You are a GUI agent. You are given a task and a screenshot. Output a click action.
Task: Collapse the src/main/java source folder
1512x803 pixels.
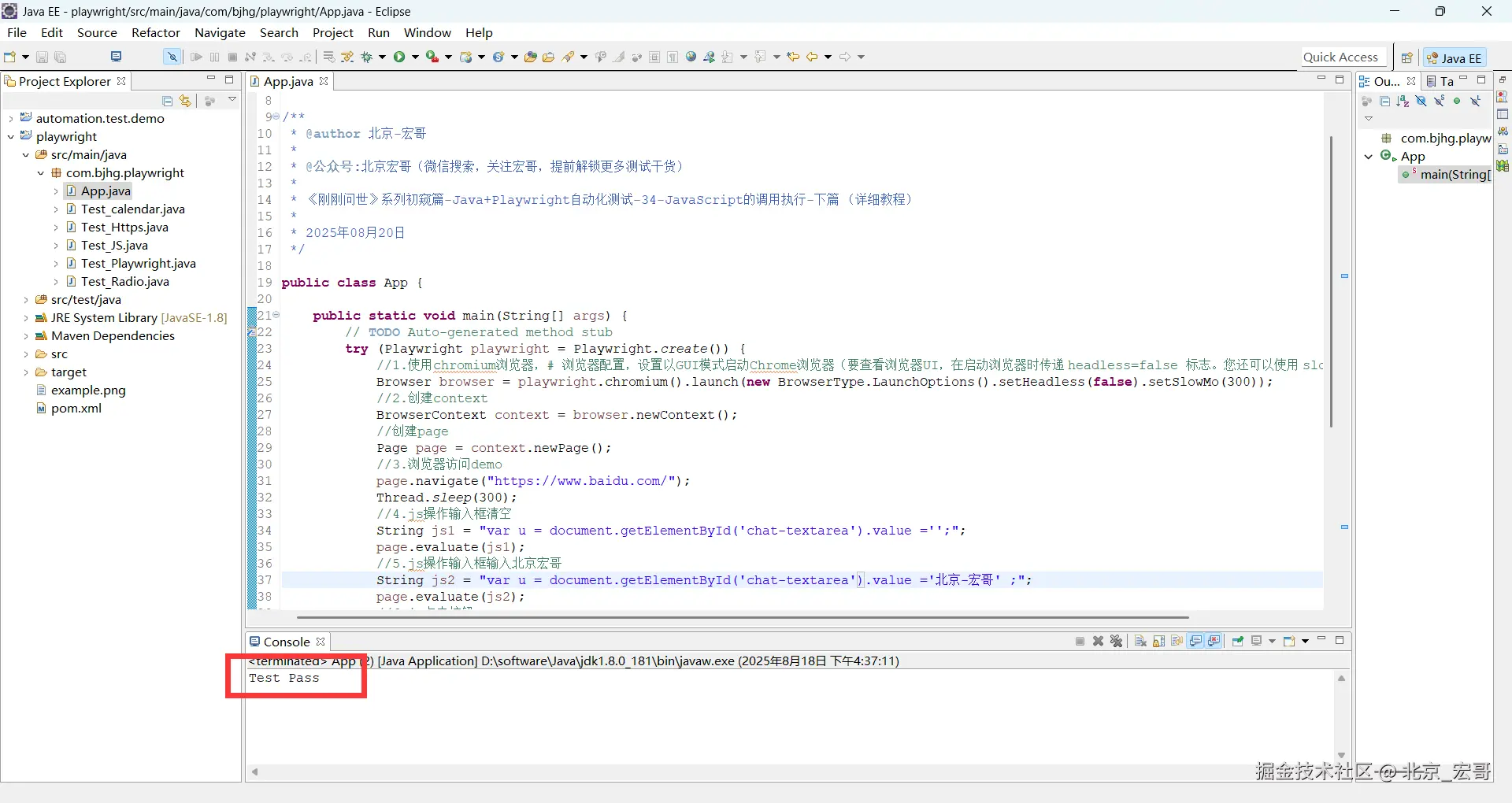26,155
